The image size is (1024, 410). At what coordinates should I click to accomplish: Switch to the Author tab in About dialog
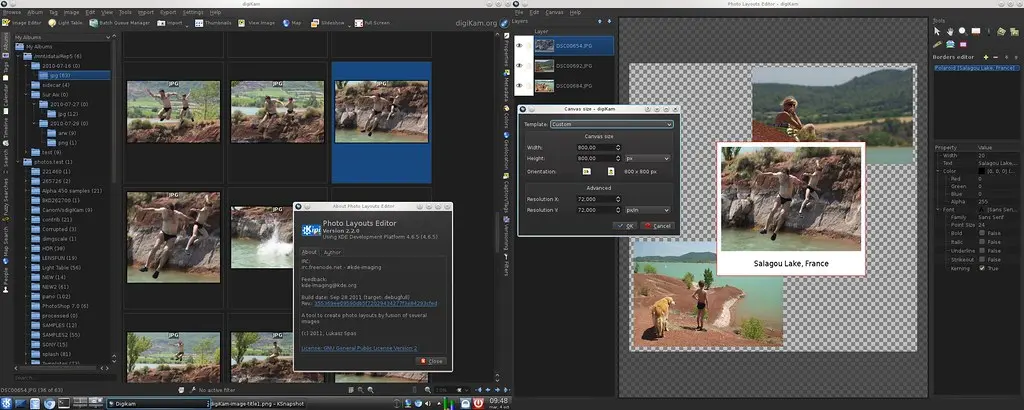click(332, 252)
